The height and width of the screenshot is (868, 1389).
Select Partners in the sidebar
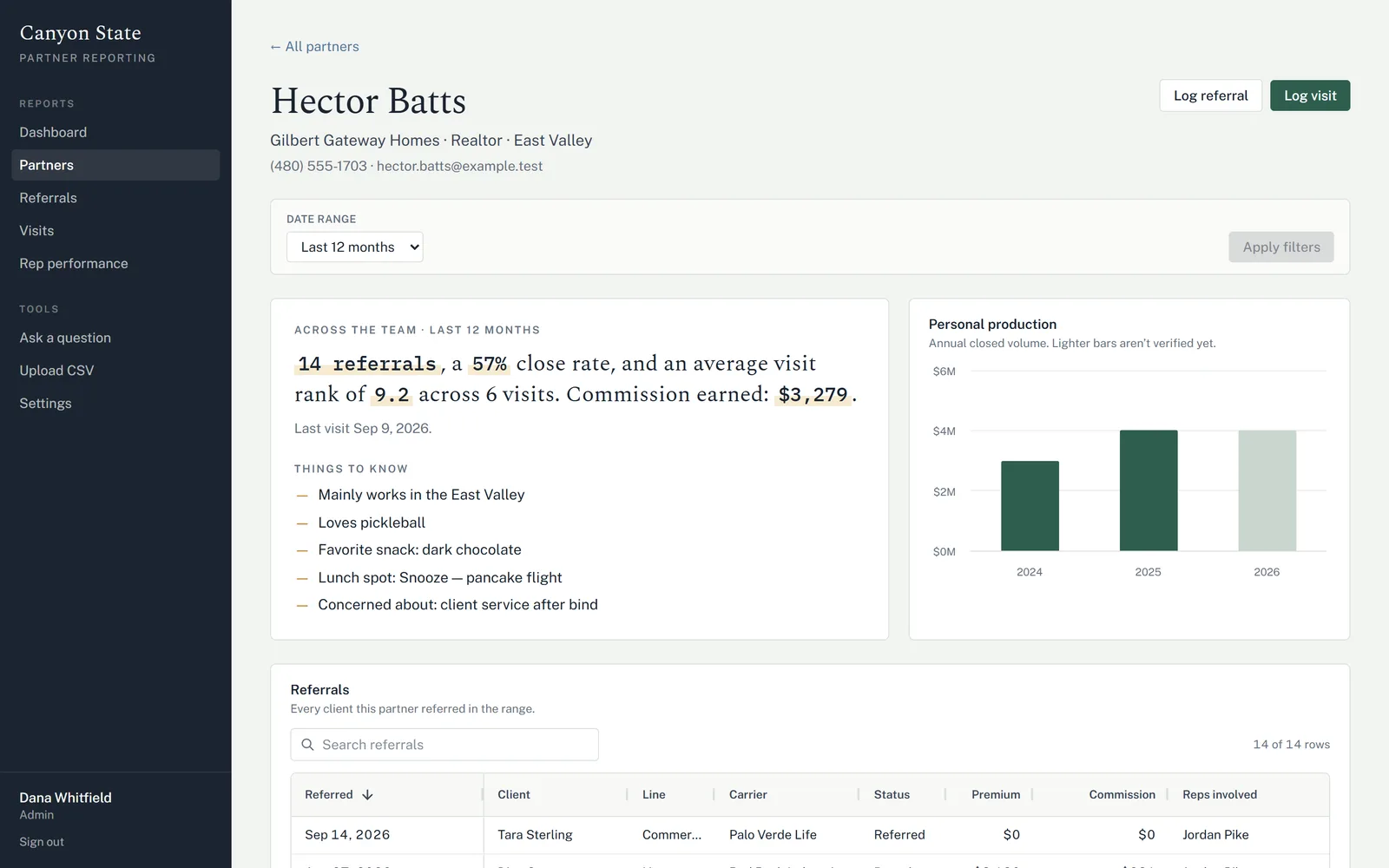[115, 165]
